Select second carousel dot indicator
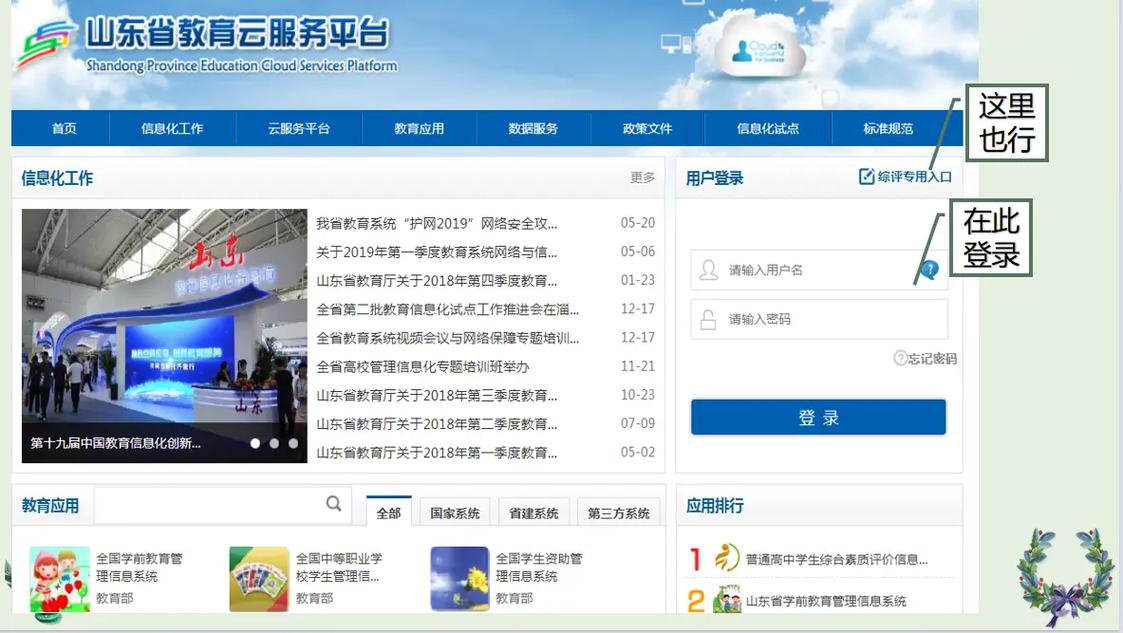The image size is (1123, 633). [274, 443]
